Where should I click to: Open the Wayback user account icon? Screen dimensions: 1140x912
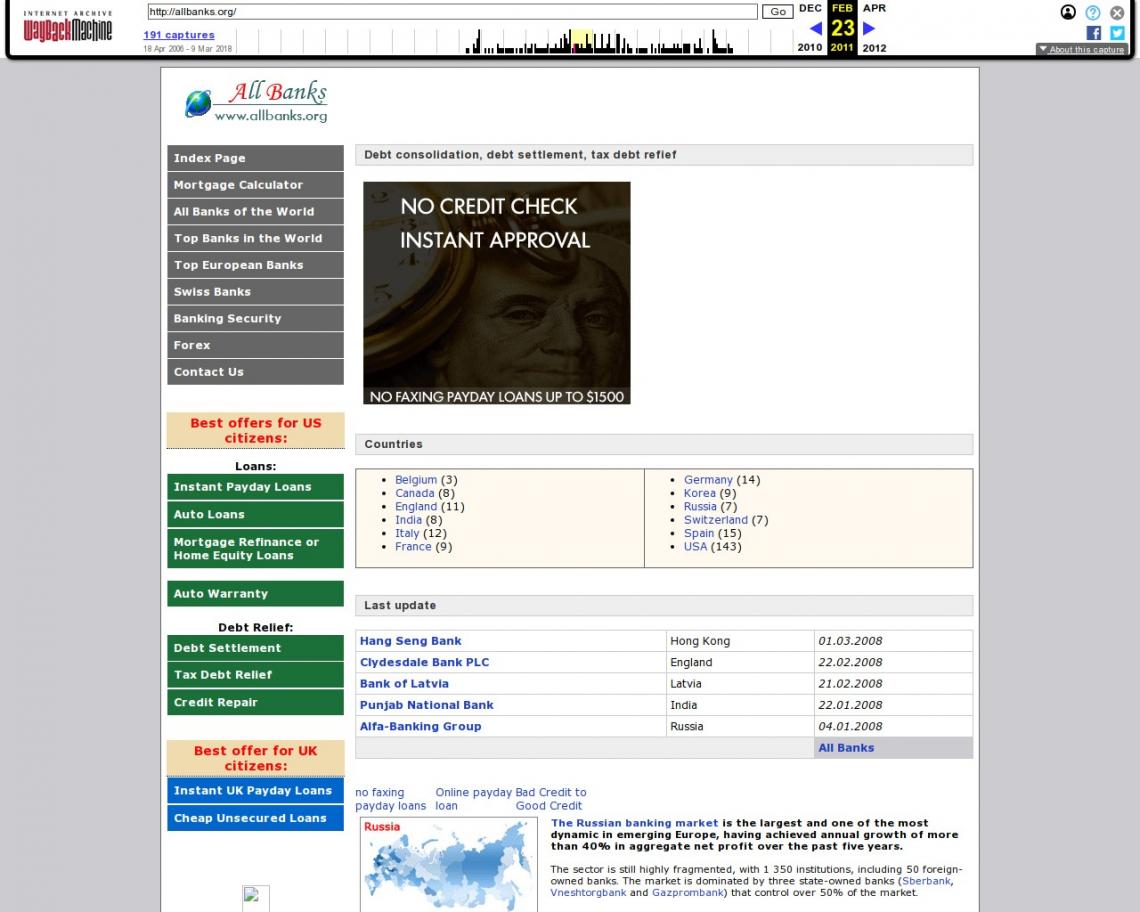tap(1068, 12)
